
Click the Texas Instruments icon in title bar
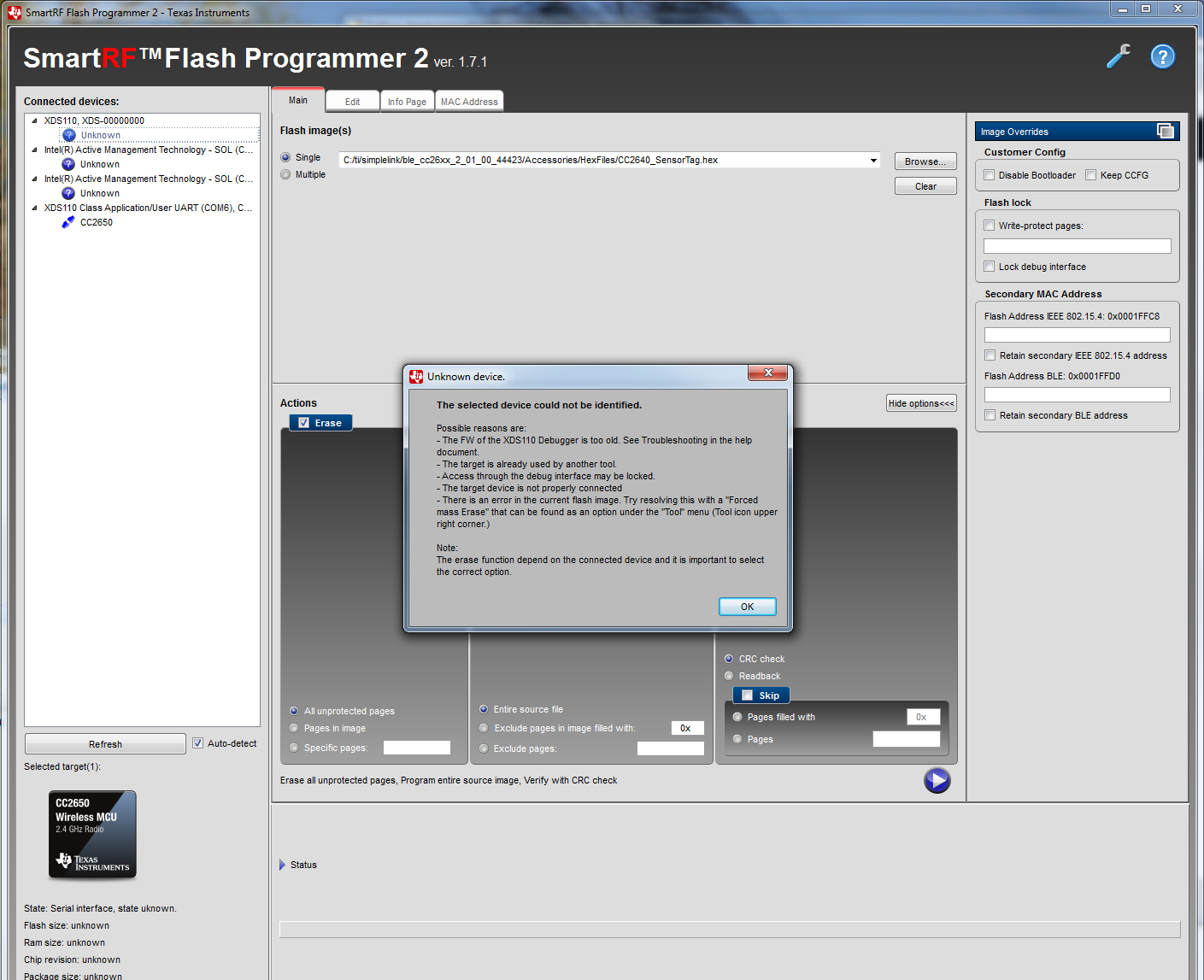pos(15,12)
